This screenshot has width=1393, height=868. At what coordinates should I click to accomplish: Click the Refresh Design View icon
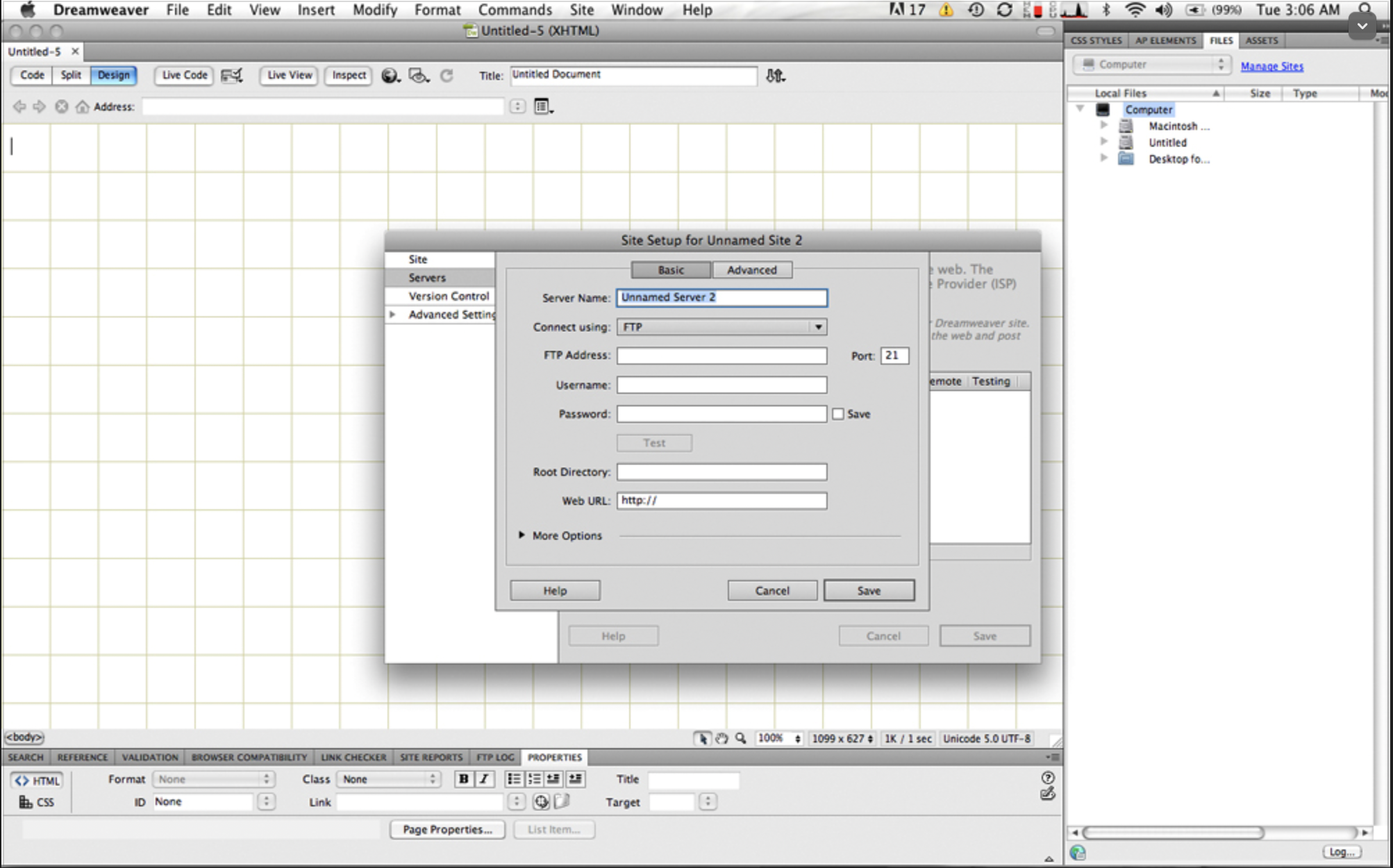447,75
